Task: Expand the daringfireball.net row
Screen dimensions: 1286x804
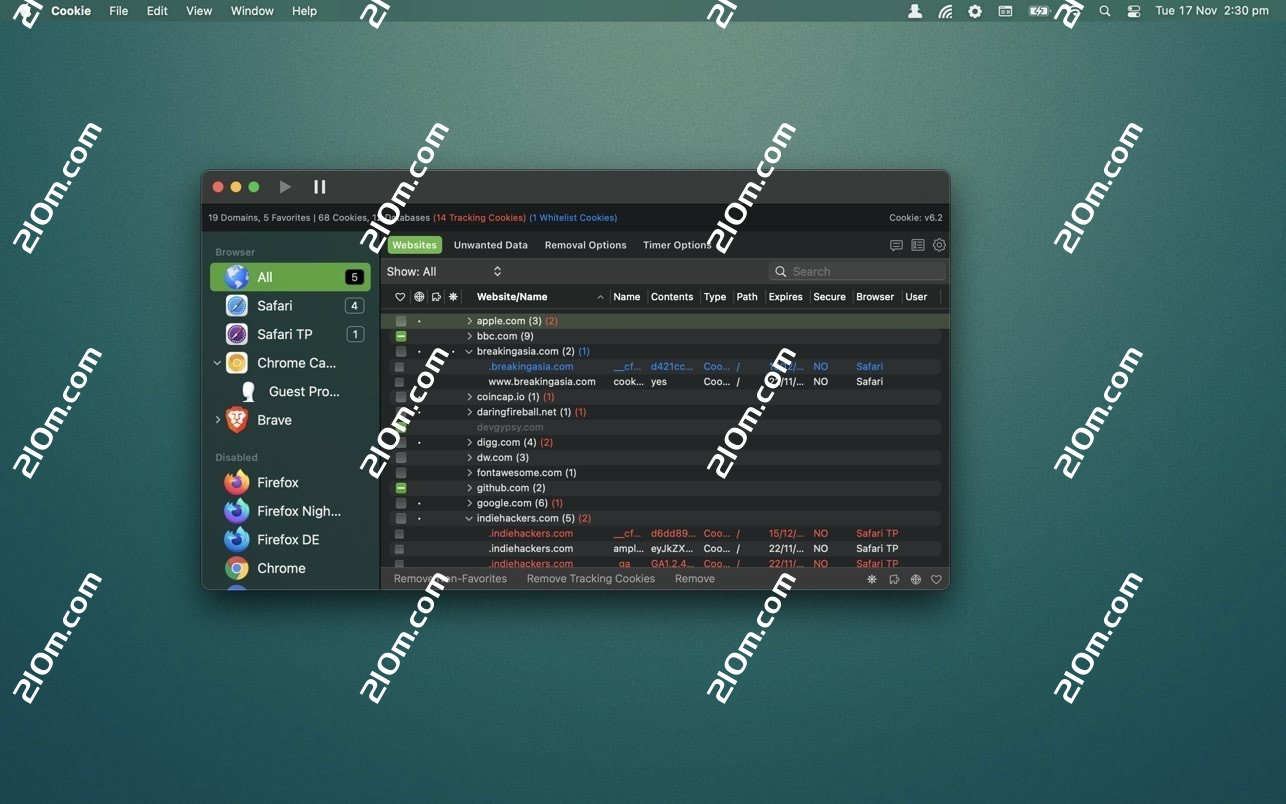Action: pos(469,412)
